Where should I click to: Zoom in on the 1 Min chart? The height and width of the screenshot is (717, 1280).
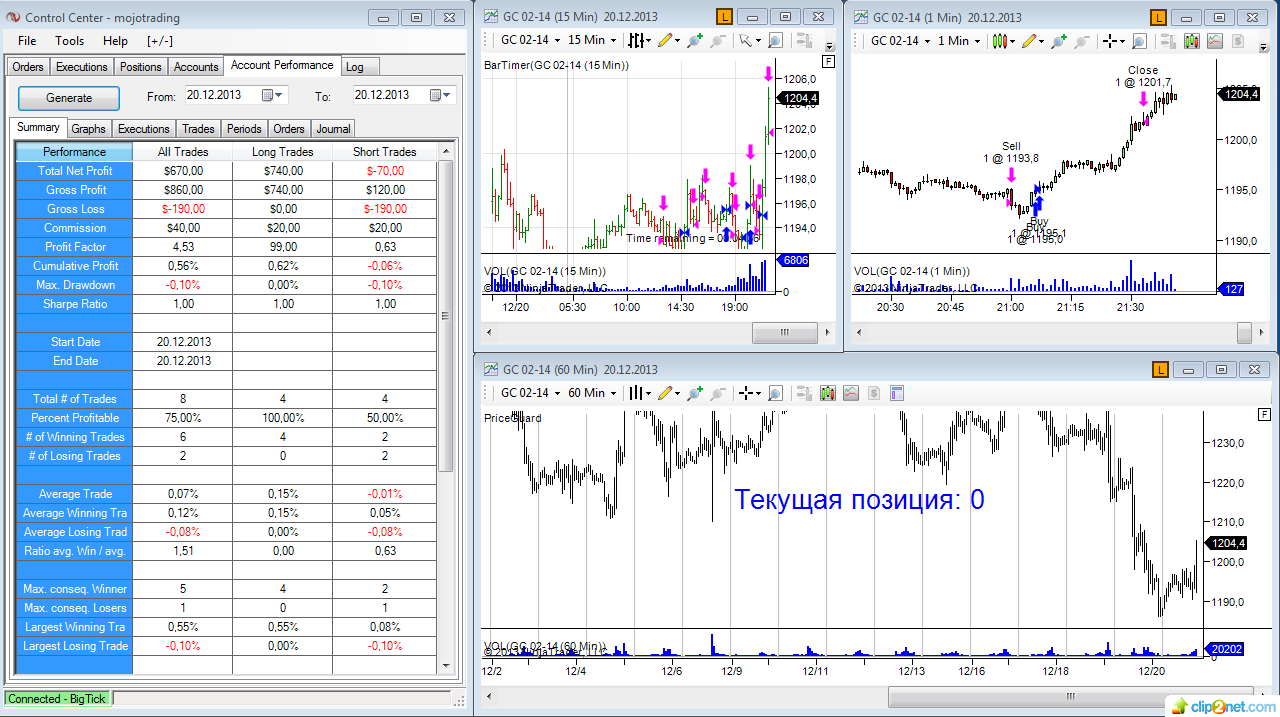(1059, 41)
